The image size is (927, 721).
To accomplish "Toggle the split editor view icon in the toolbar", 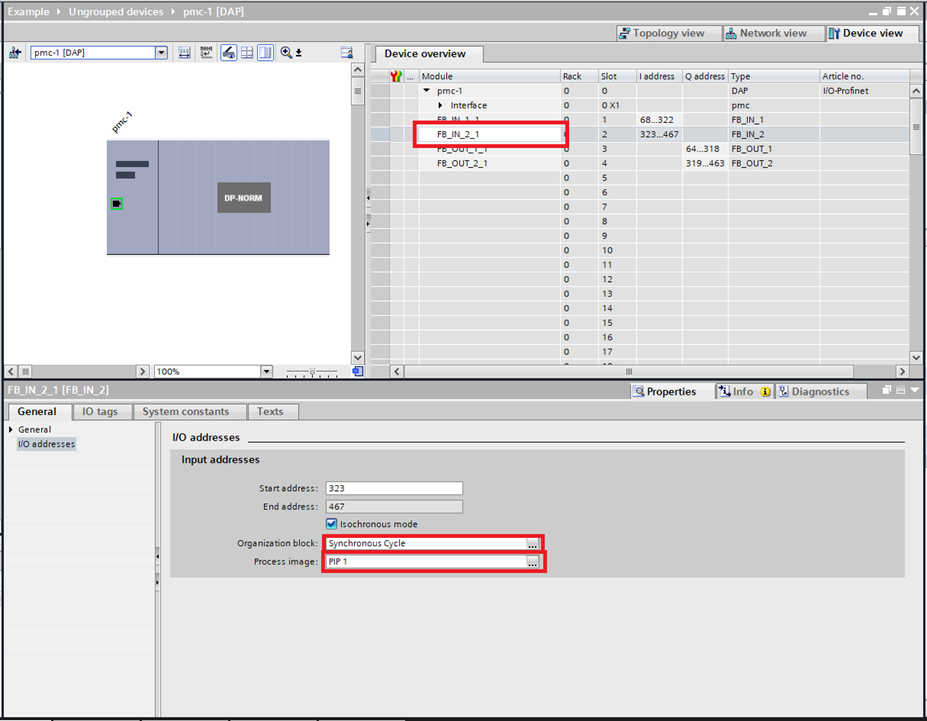I will pos(265,53).
